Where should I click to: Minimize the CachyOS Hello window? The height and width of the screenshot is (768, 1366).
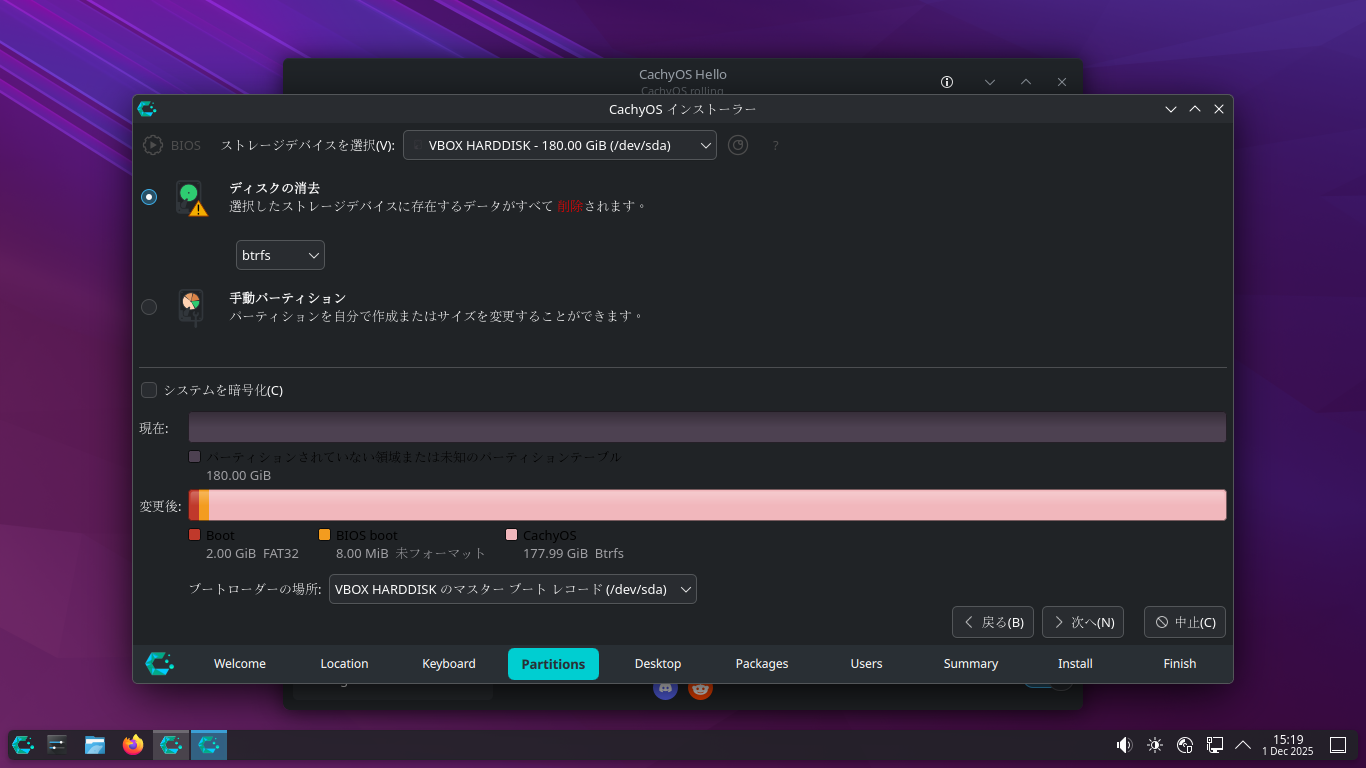(x=990, y=82)
